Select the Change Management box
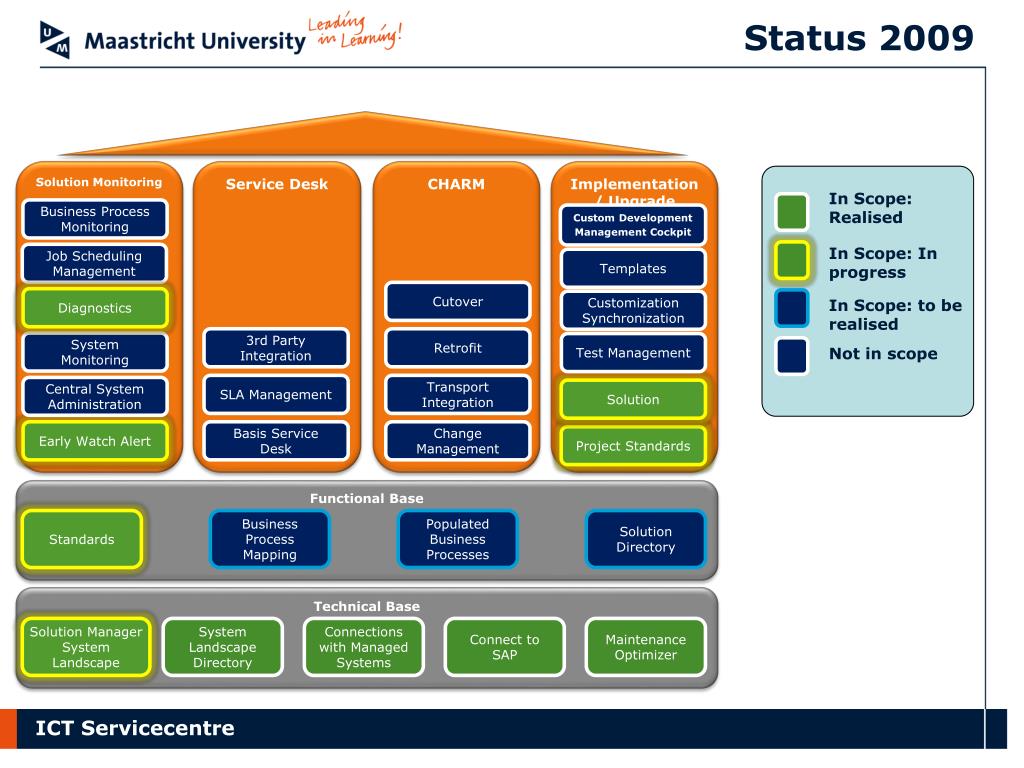Viewport: 1024px width, 768px height. 457,441
